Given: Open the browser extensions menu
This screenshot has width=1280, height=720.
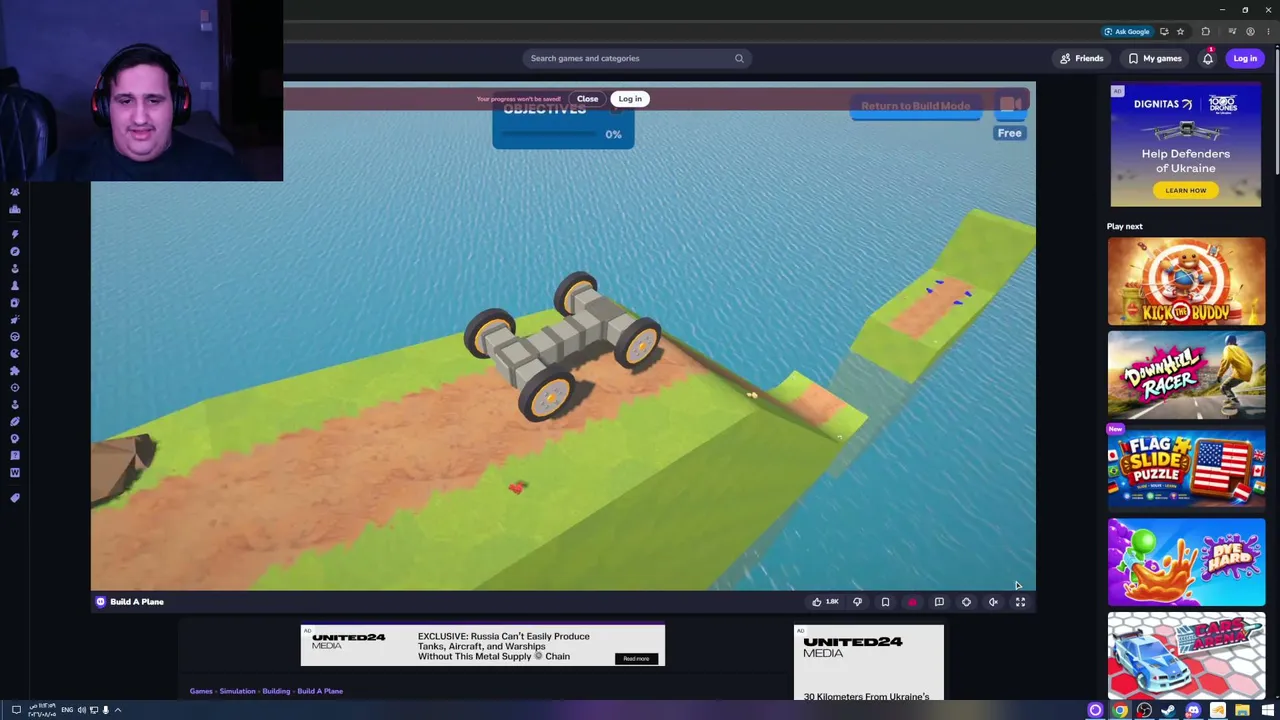Looking at the screenshot, I should [x=1205, y=31].
